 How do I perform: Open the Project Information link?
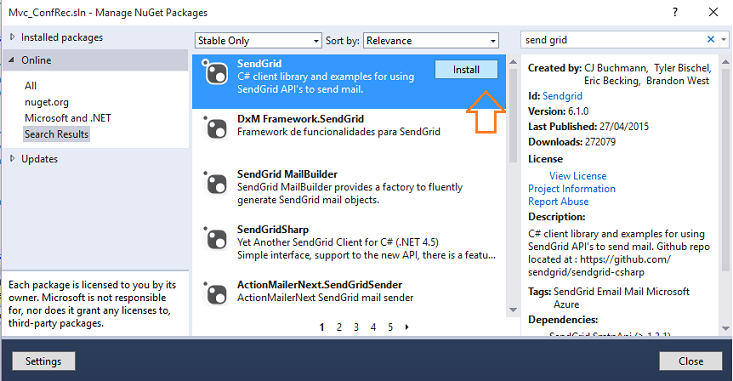572,188
